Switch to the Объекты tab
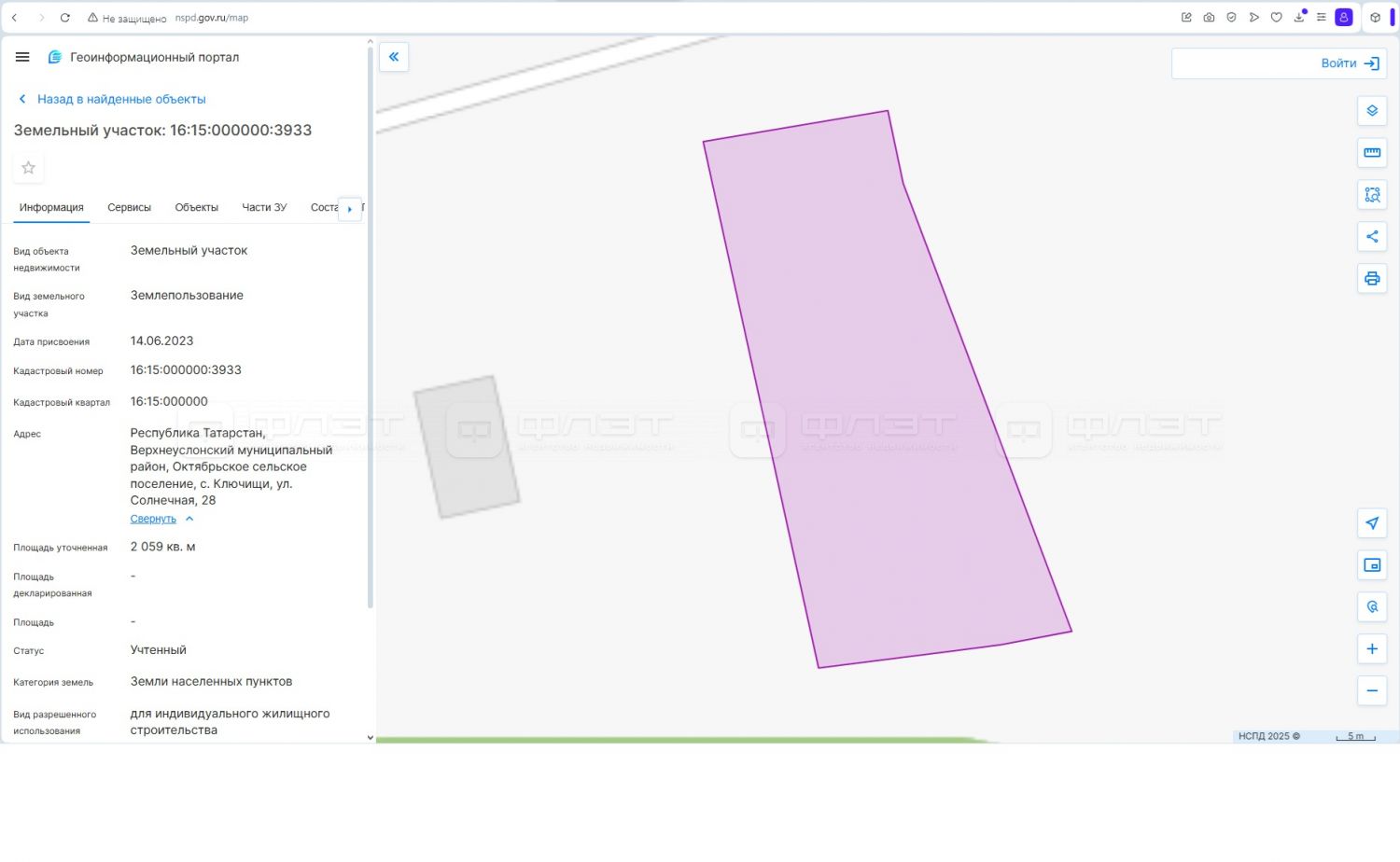 [x=196, y=207]
